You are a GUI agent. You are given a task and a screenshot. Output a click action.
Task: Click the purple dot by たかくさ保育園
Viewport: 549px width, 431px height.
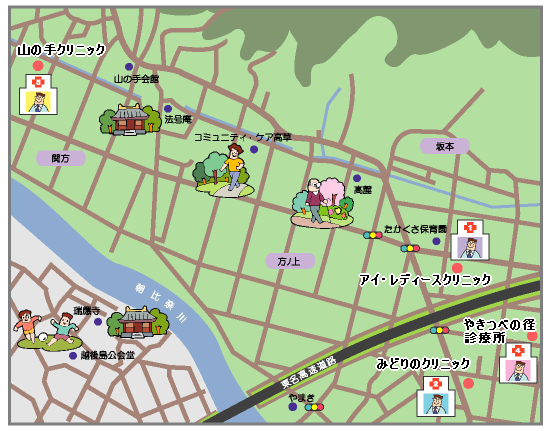coord(436,241)
